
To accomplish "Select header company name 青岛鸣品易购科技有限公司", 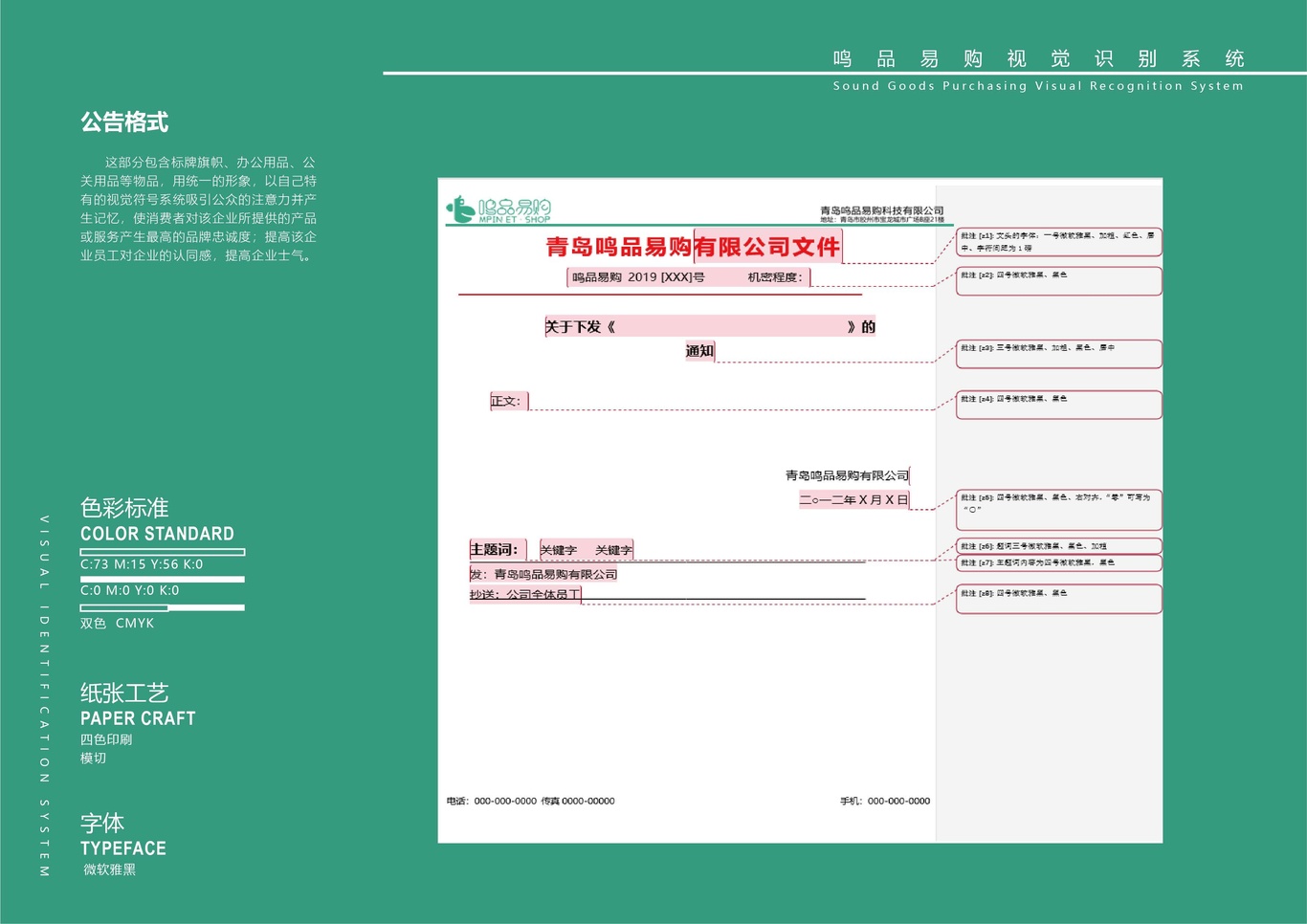I will pyautogui.click(x=882, y=210).
